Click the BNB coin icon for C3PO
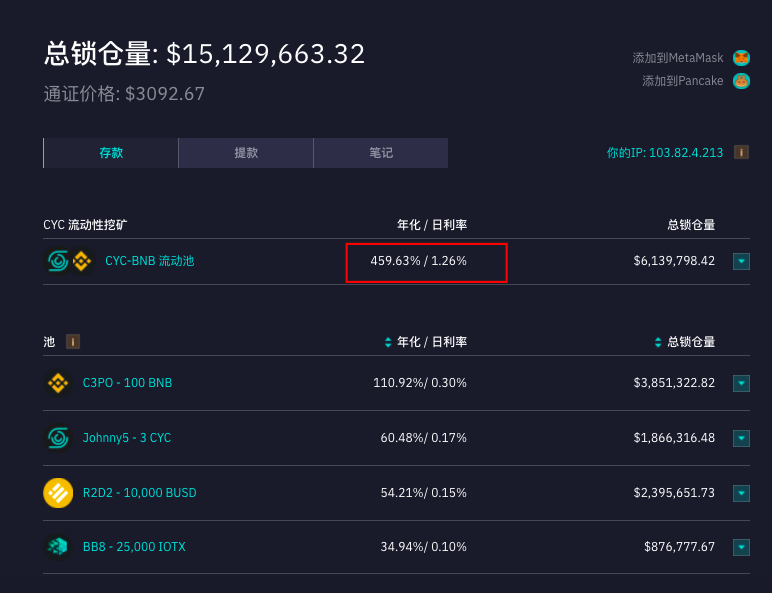 pyautogui.click(x=58, y=383)
